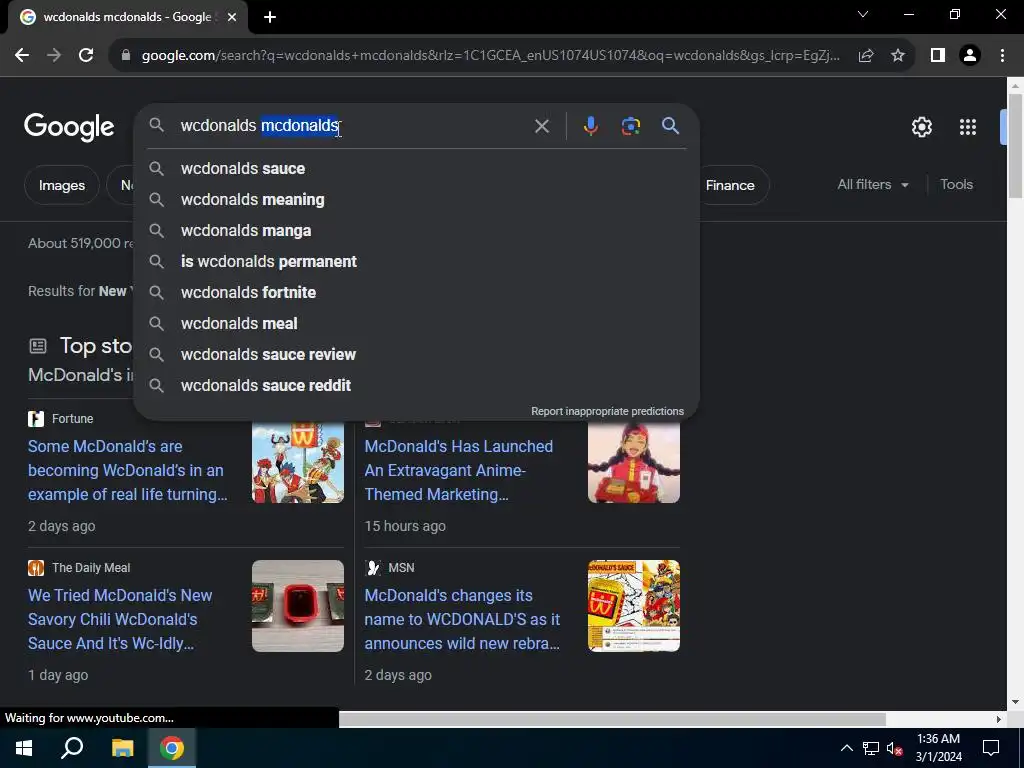
Task: Go to the Google logo homepage
Action: click(69, 127)
